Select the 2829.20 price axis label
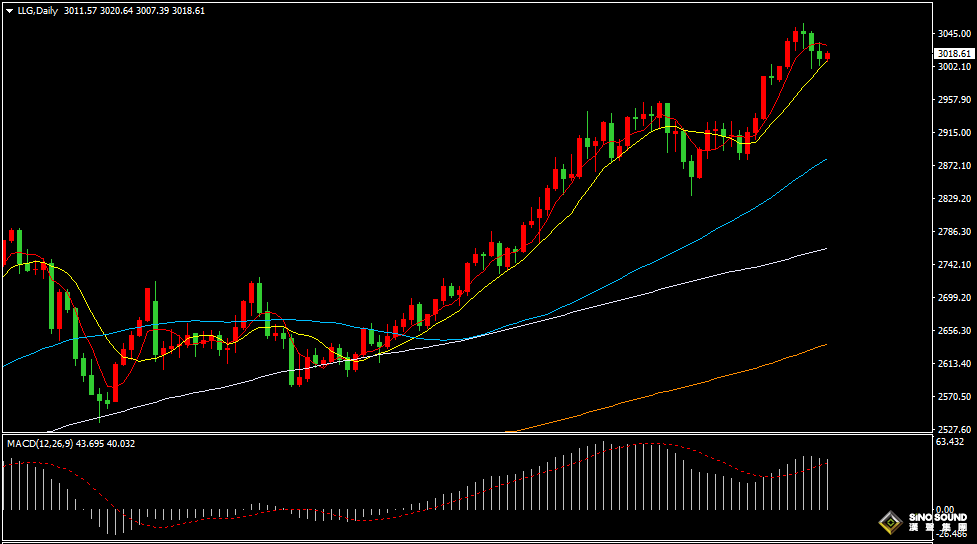This screenshot has width=977, height=544. [954, 199]
